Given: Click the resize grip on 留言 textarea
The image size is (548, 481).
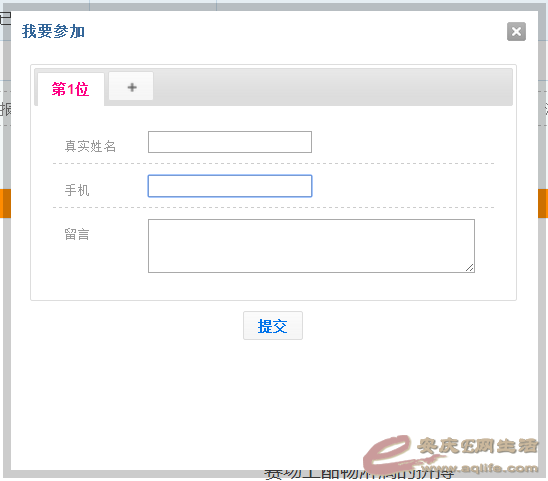Looking at the screenshot, I should pos(469,268).
